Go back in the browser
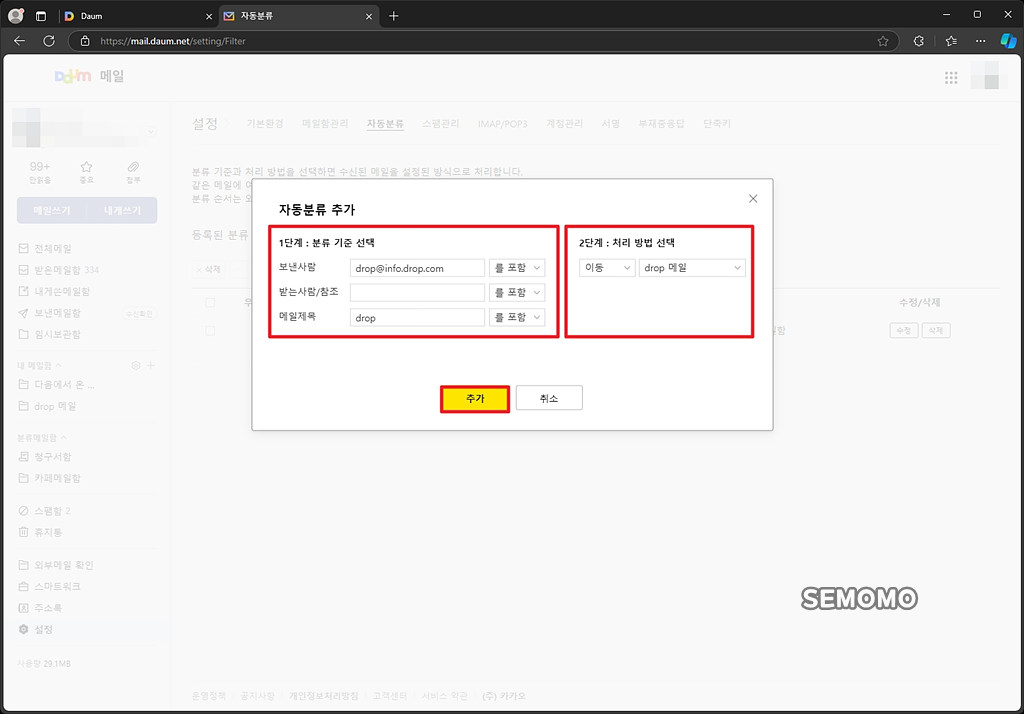The height and width of the screenshot is (714, 1024). (20, 41)
